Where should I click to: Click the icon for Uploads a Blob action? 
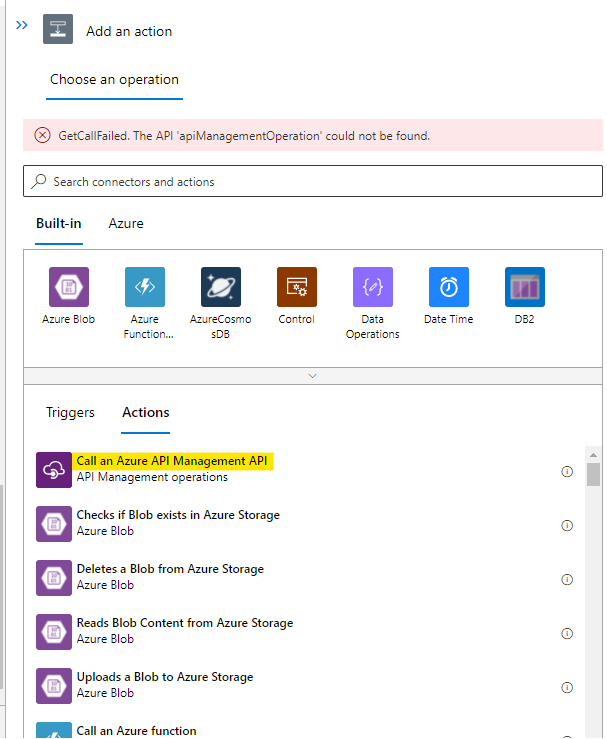point(54,686)
